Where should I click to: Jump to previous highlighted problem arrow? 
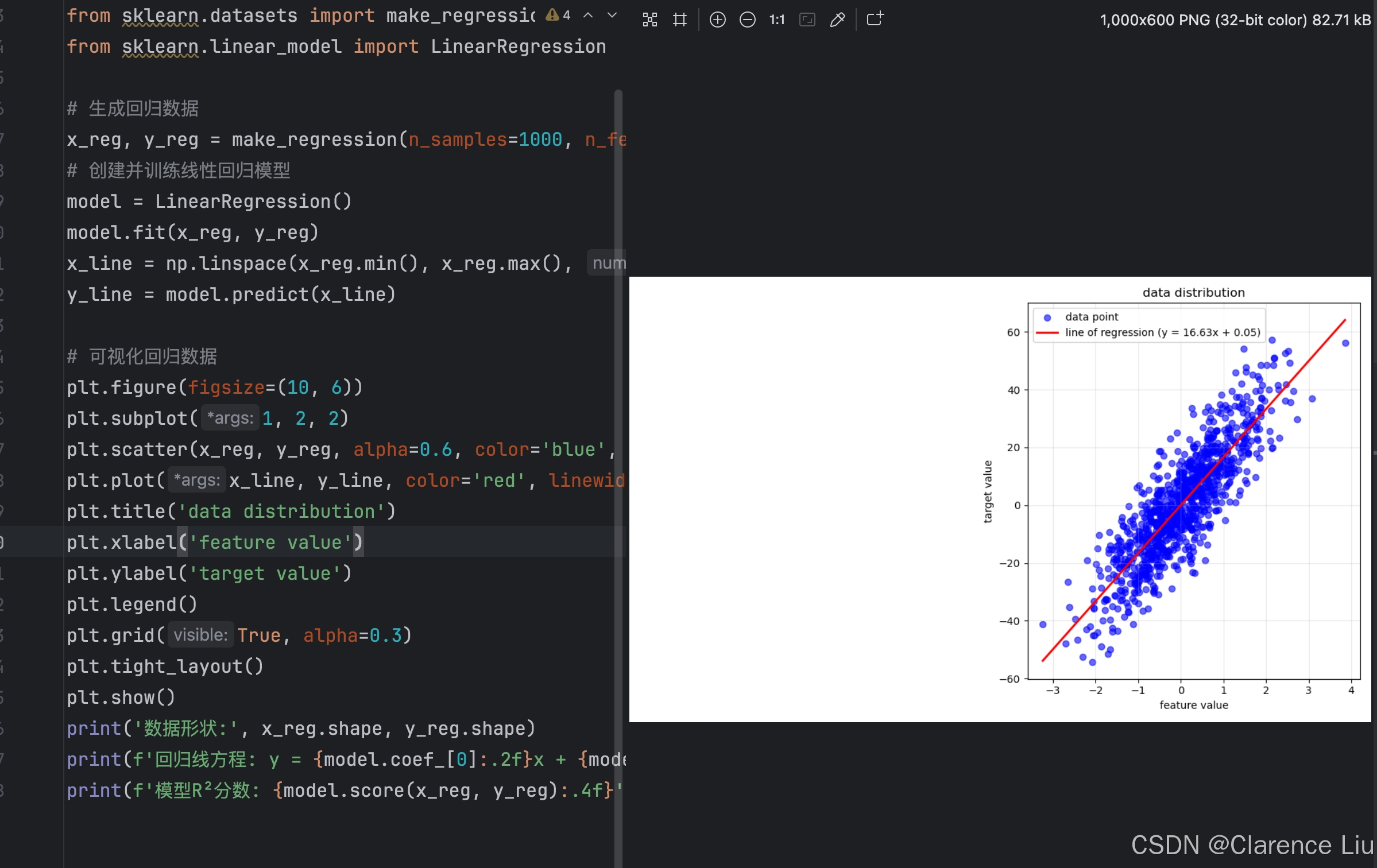point(588,15)
